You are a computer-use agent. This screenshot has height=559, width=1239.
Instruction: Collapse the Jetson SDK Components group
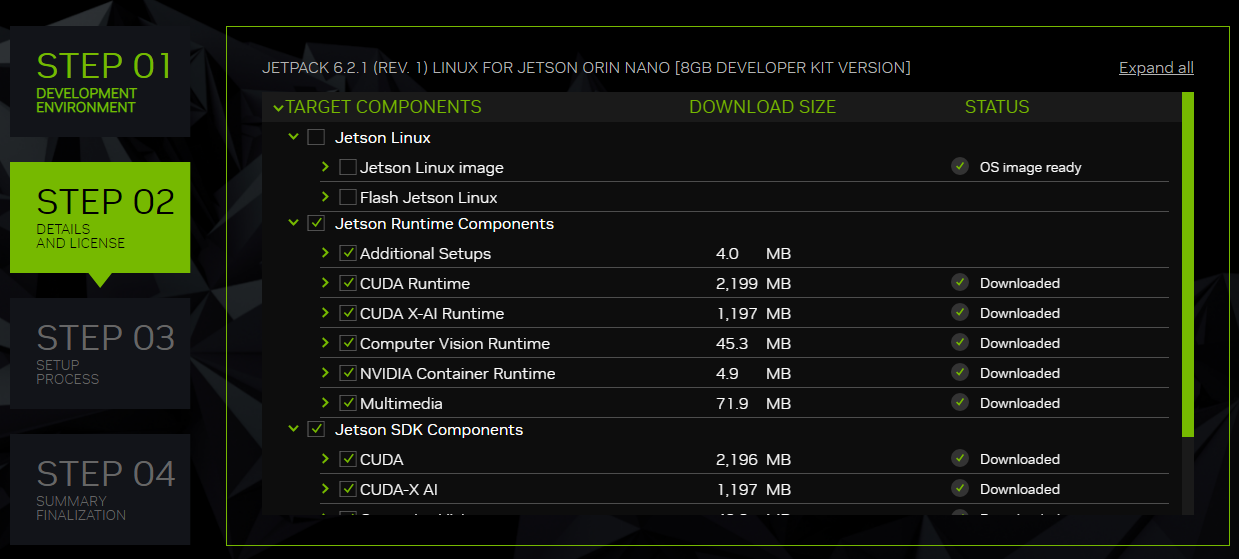(293, 430)
